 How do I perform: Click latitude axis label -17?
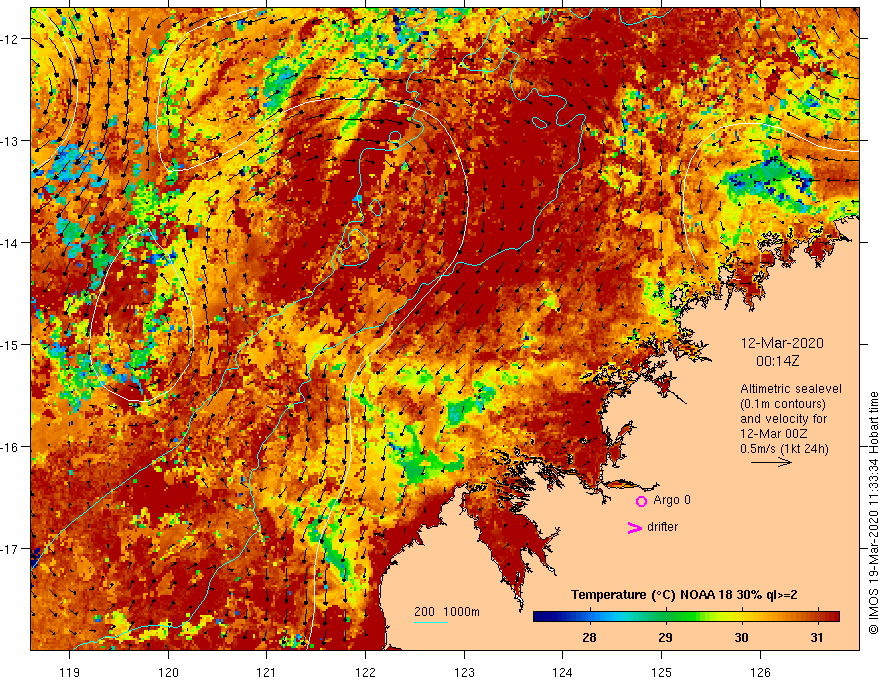(10, 548)
